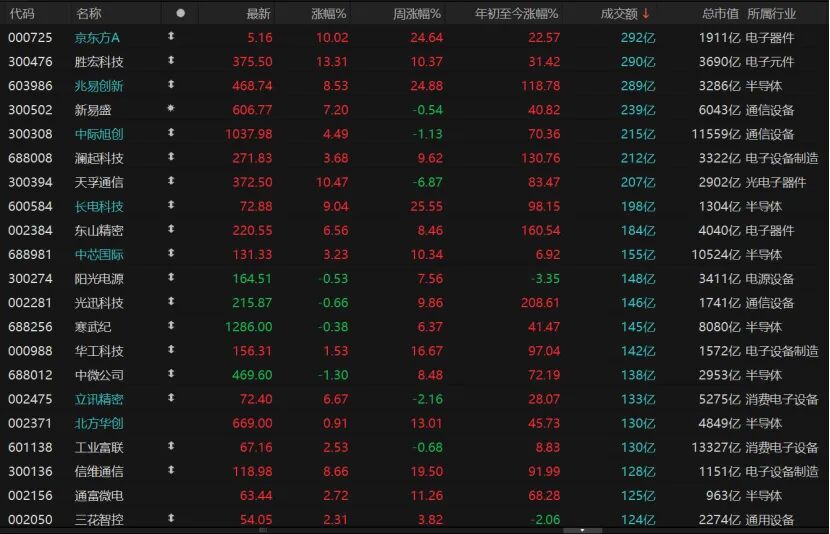Click year-to-date change 208.61
This screenshot has height=534, width=830.
pyautogui.click(x=540, y=303)
